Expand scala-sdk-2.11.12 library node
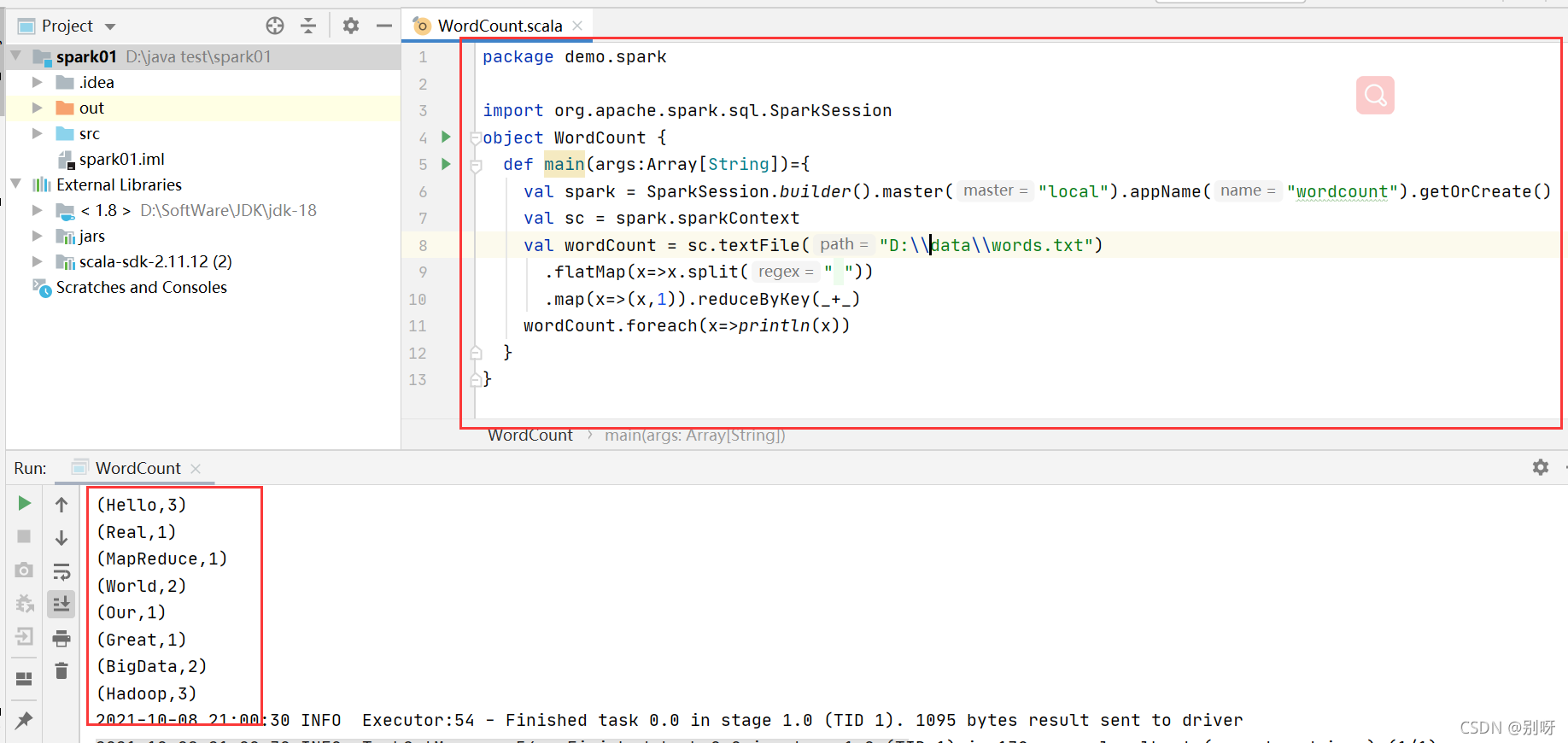1568x743 pixels. (x=37, y=261)
